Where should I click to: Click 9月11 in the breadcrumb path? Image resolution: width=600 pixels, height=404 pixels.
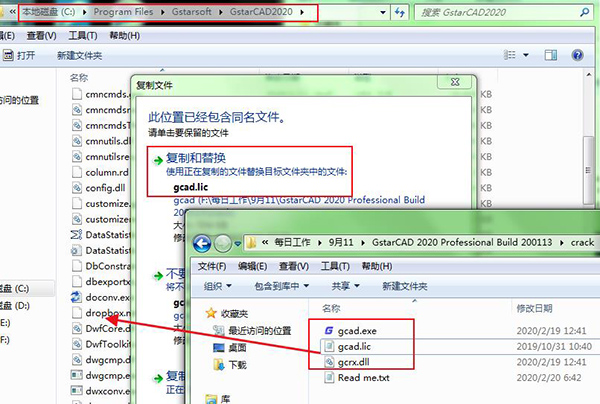click(x=341, y=243)
